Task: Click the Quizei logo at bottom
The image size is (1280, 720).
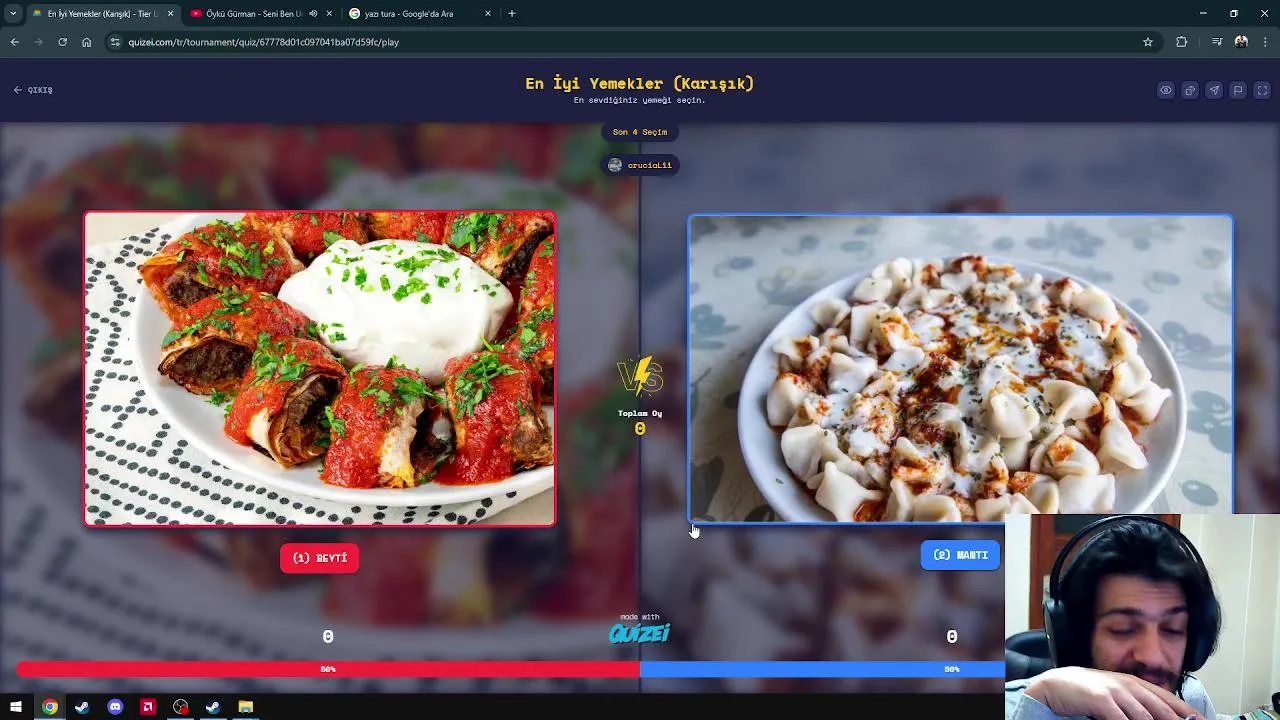Action: (640, 633)
